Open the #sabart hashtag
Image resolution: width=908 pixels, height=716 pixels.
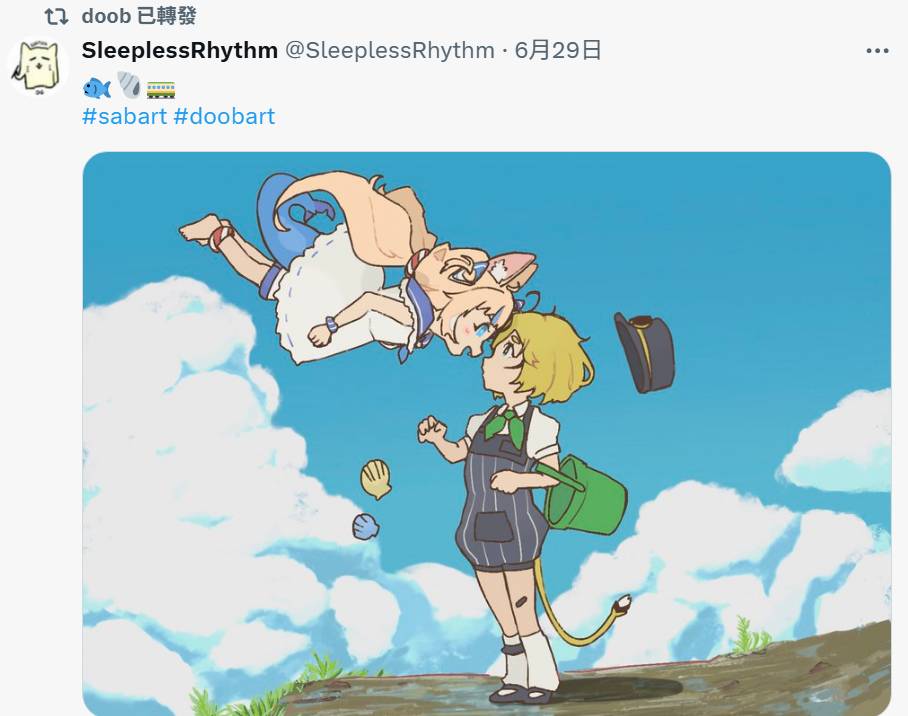(x=125, y=116)
